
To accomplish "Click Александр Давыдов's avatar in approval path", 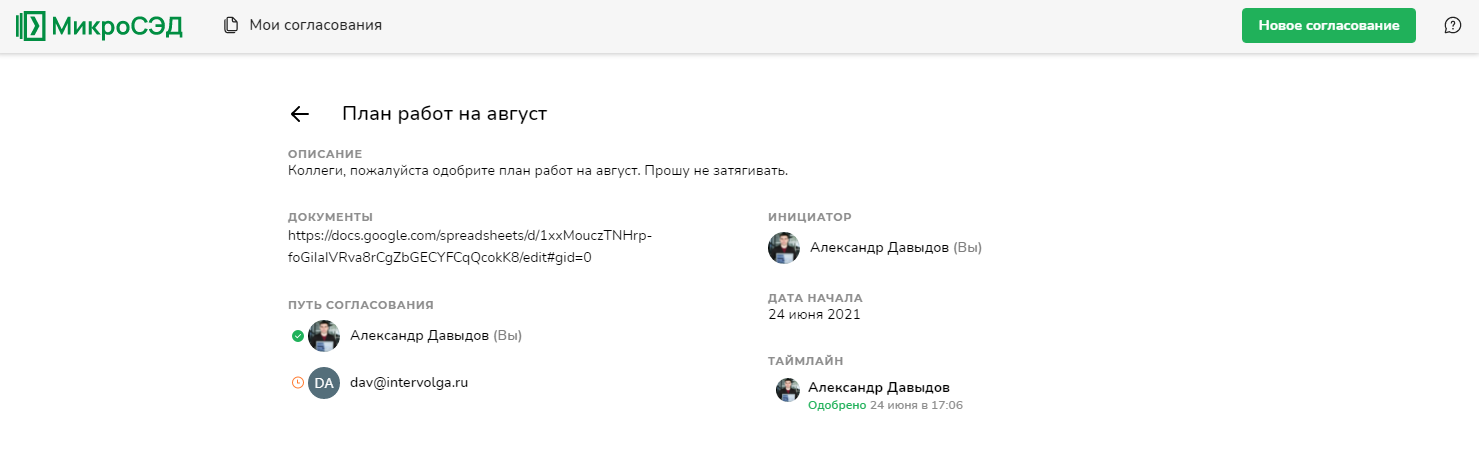I will pyautogui.click(x=324, y=336).
